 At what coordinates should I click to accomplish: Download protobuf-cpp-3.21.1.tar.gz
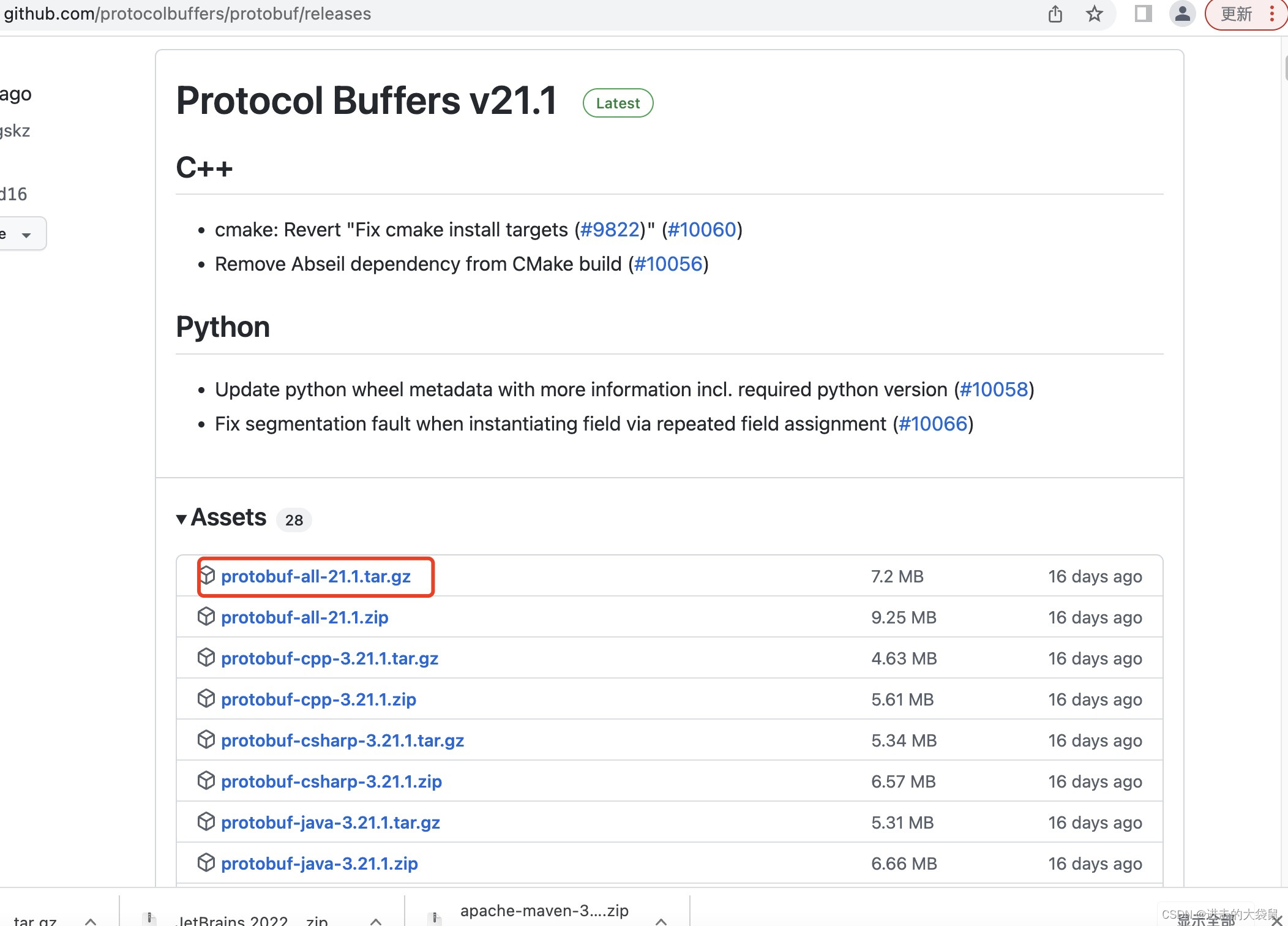[330, 658]
